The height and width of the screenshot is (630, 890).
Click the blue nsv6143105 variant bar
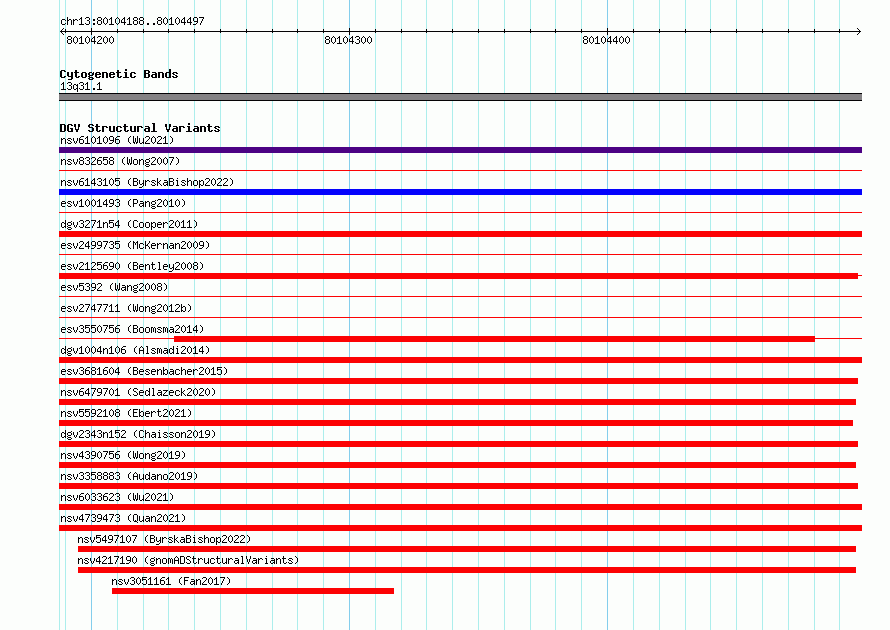[x=460, y=192]
